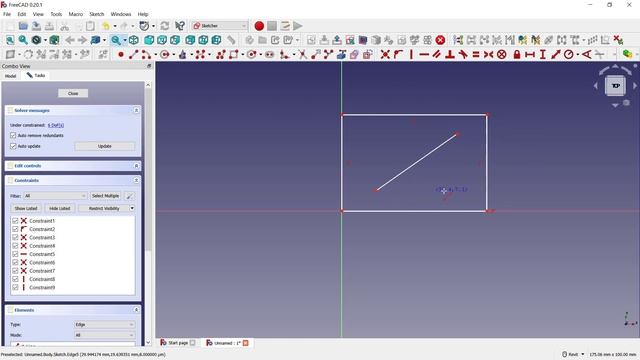The width and height of the screenshot is (640, 360).
Task: Uncheck Constraint8 checkbox
Action: click(x=15, y=279)
